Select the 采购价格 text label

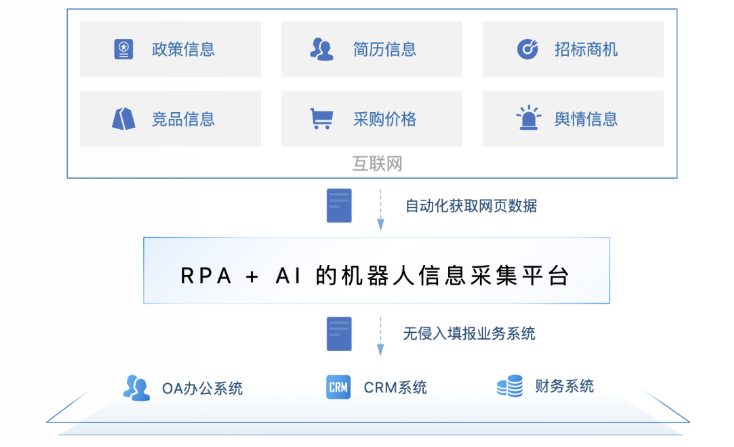click(x=384, y=119)
